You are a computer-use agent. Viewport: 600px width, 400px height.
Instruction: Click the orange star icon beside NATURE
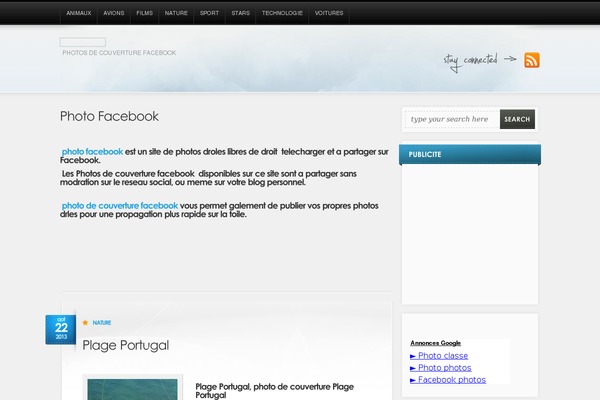[x=85, y=323]
